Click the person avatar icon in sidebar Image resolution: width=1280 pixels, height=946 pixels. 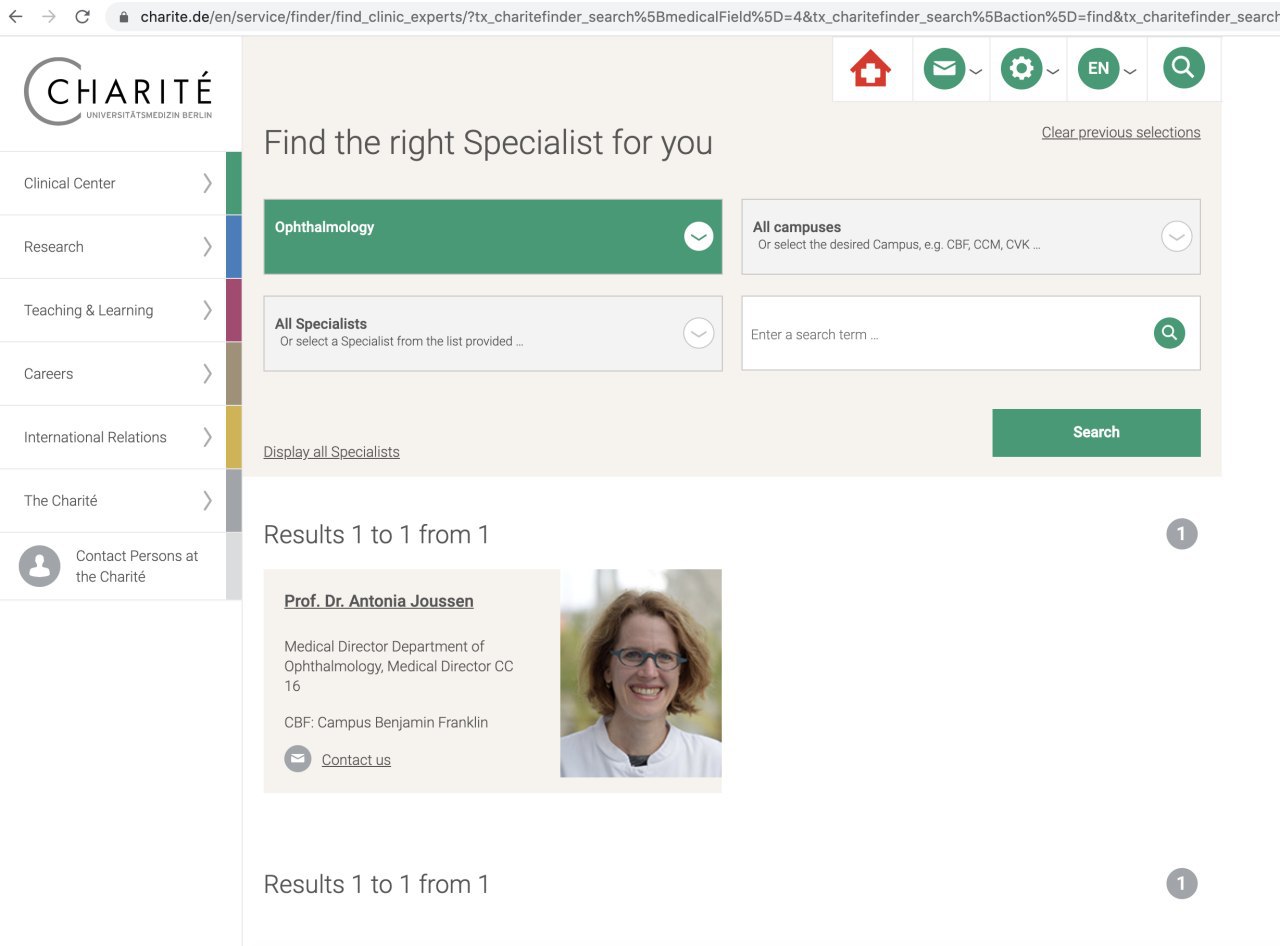pos(39,566)
